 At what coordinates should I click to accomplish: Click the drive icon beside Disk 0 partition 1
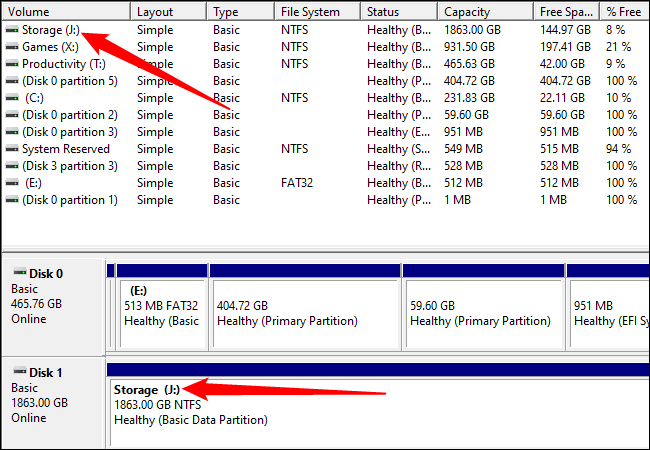(x=12, y=200)
